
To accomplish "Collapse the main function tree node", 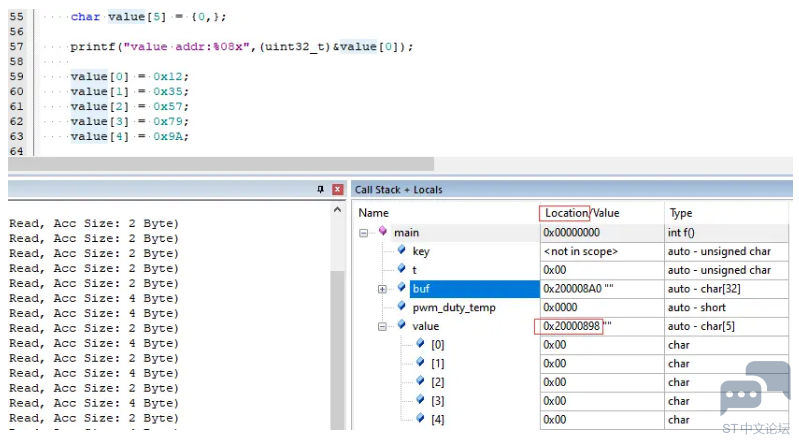I will [363, 233].
